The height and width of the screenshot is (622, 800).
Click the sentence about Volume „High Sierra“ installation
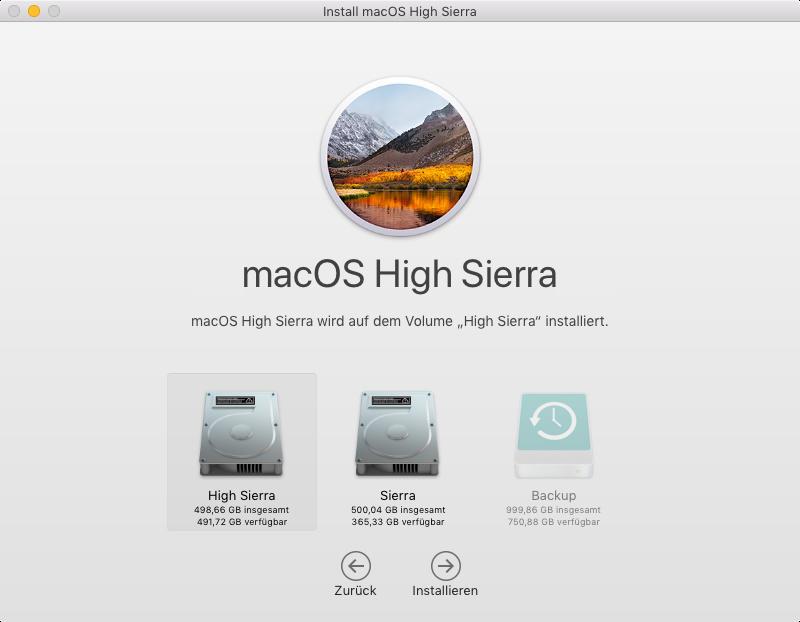click(399, 321)
